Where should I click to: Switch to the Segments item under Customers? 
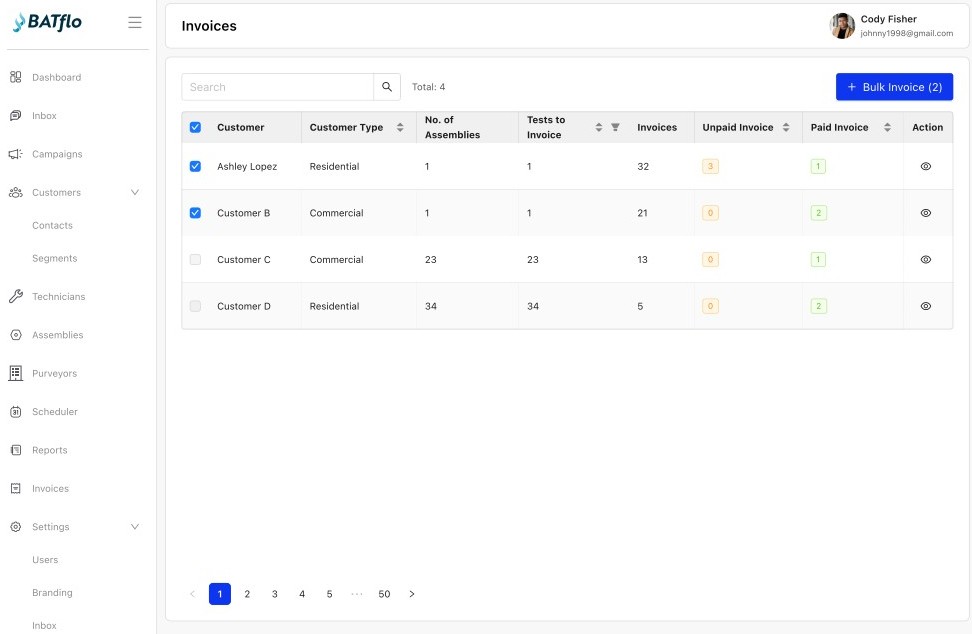54,258
